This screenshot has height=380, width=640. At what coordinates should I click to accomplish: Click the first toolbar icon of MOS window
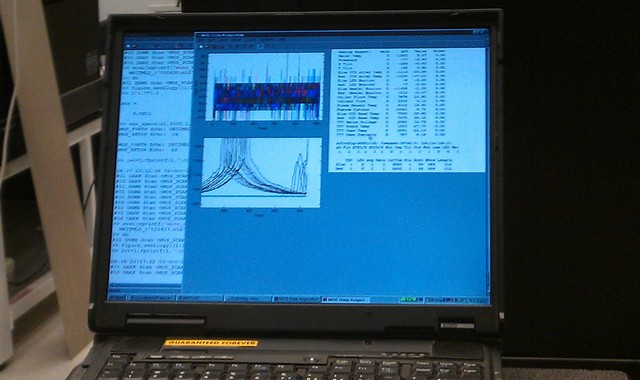(201, 46)
